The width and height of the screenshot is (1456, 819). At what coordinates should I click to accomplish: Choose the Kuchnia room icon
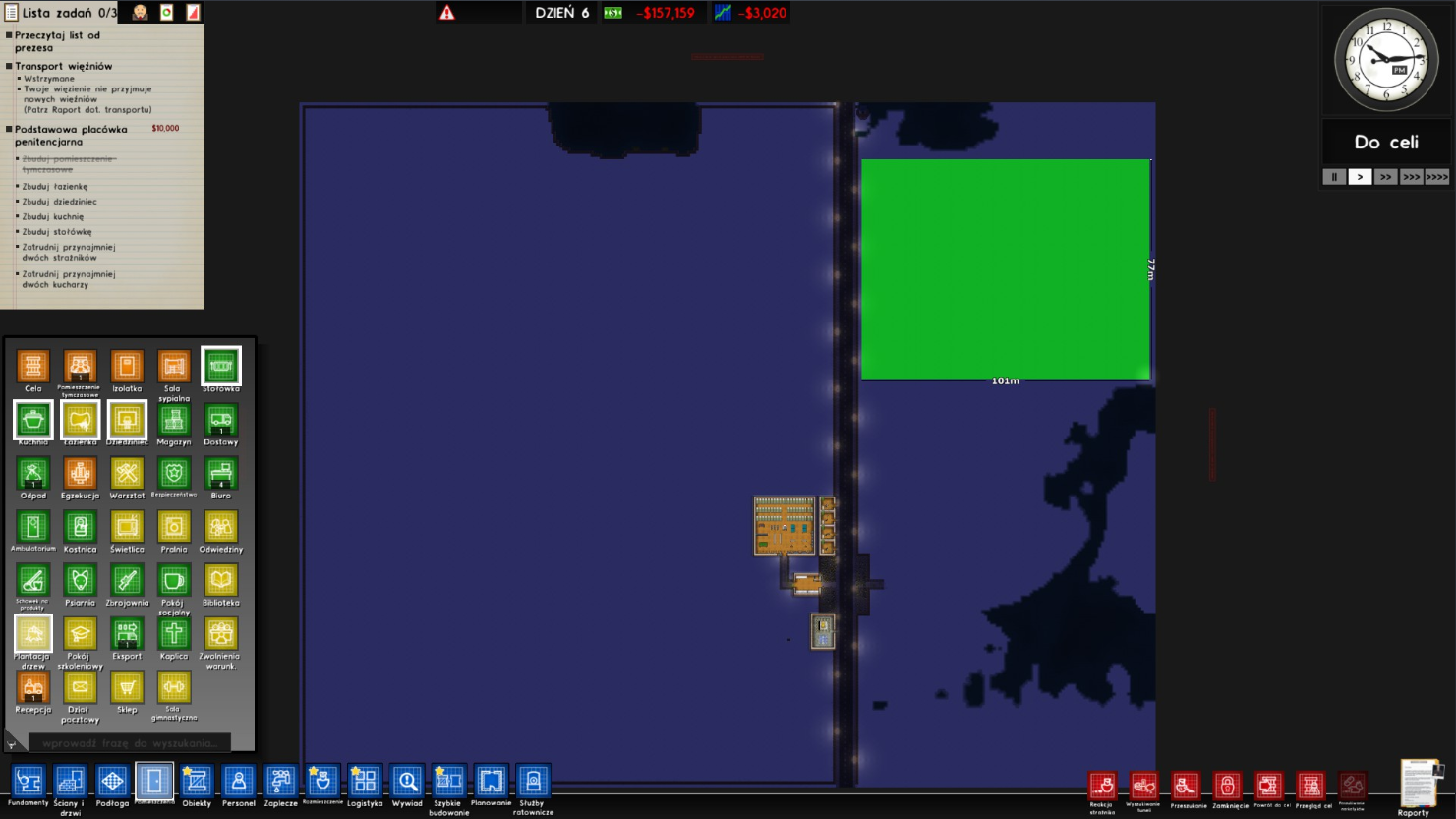[x=32, y=420]
